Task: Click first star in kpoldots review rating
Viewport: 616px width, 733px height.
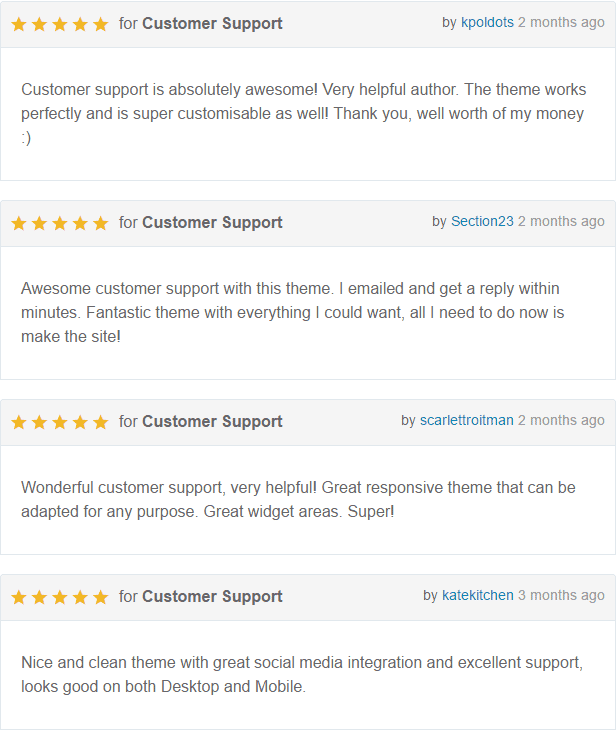Action: (19, 24)
